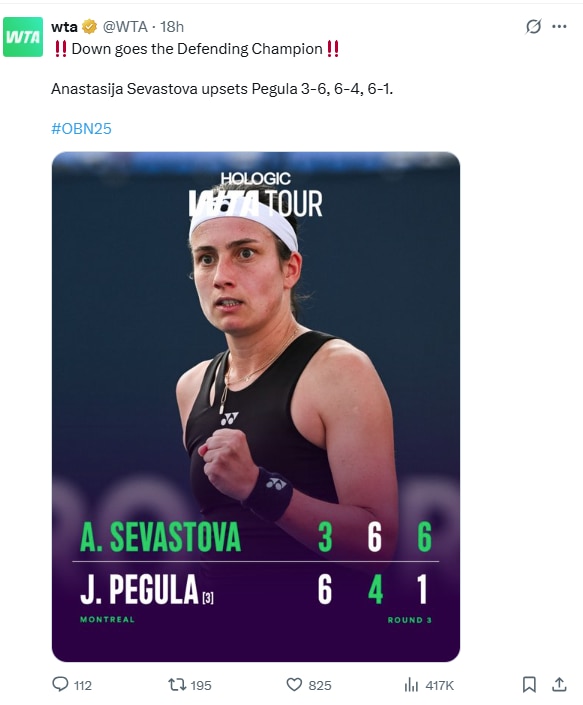Click the reply comment icon
This screenshot has width=583, height=705.
(60, 684)
